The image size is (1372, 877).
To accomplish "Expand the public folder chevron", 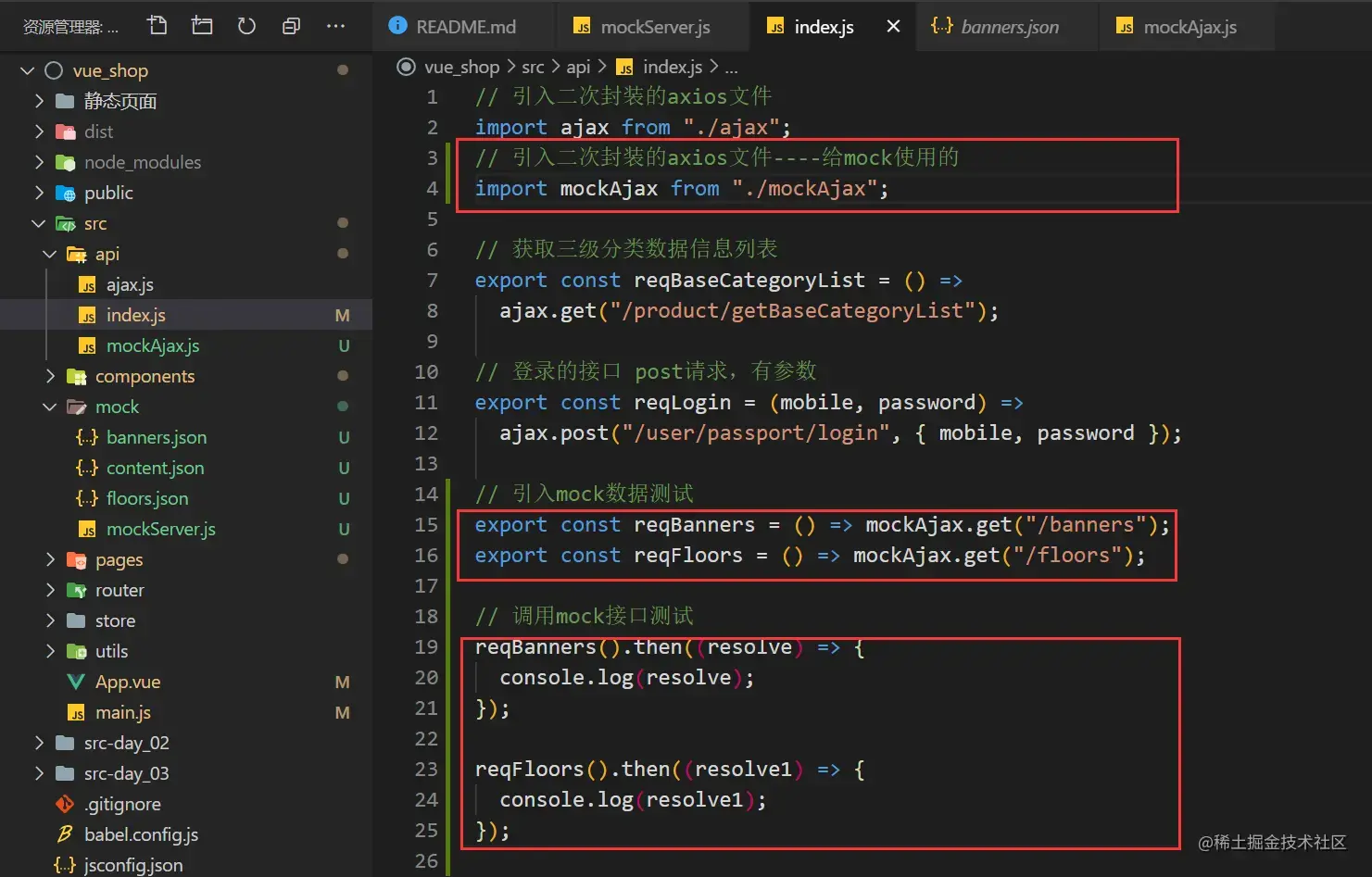I will [x=39, y=193].
